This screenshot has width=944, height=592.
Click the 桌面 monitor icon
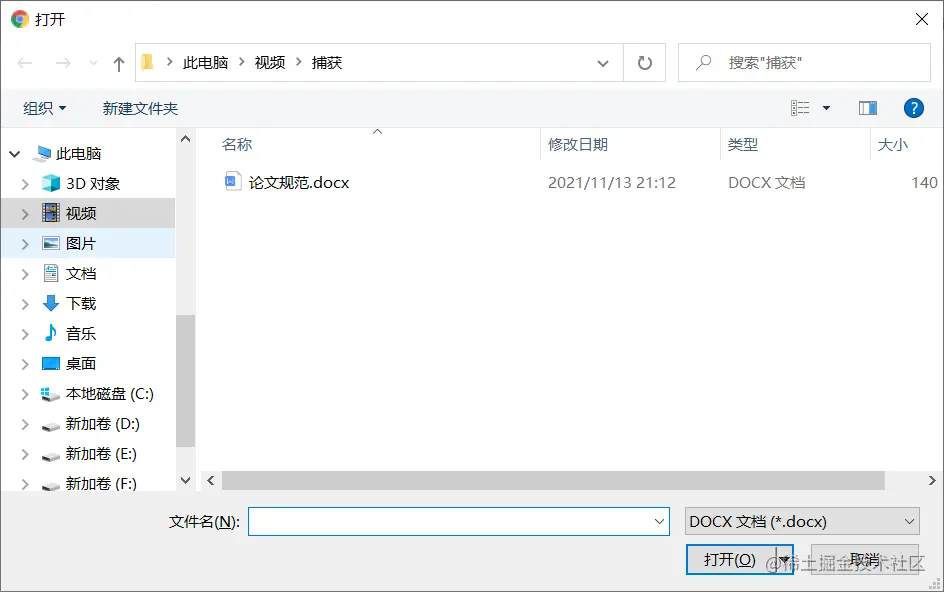pos(51,364)
